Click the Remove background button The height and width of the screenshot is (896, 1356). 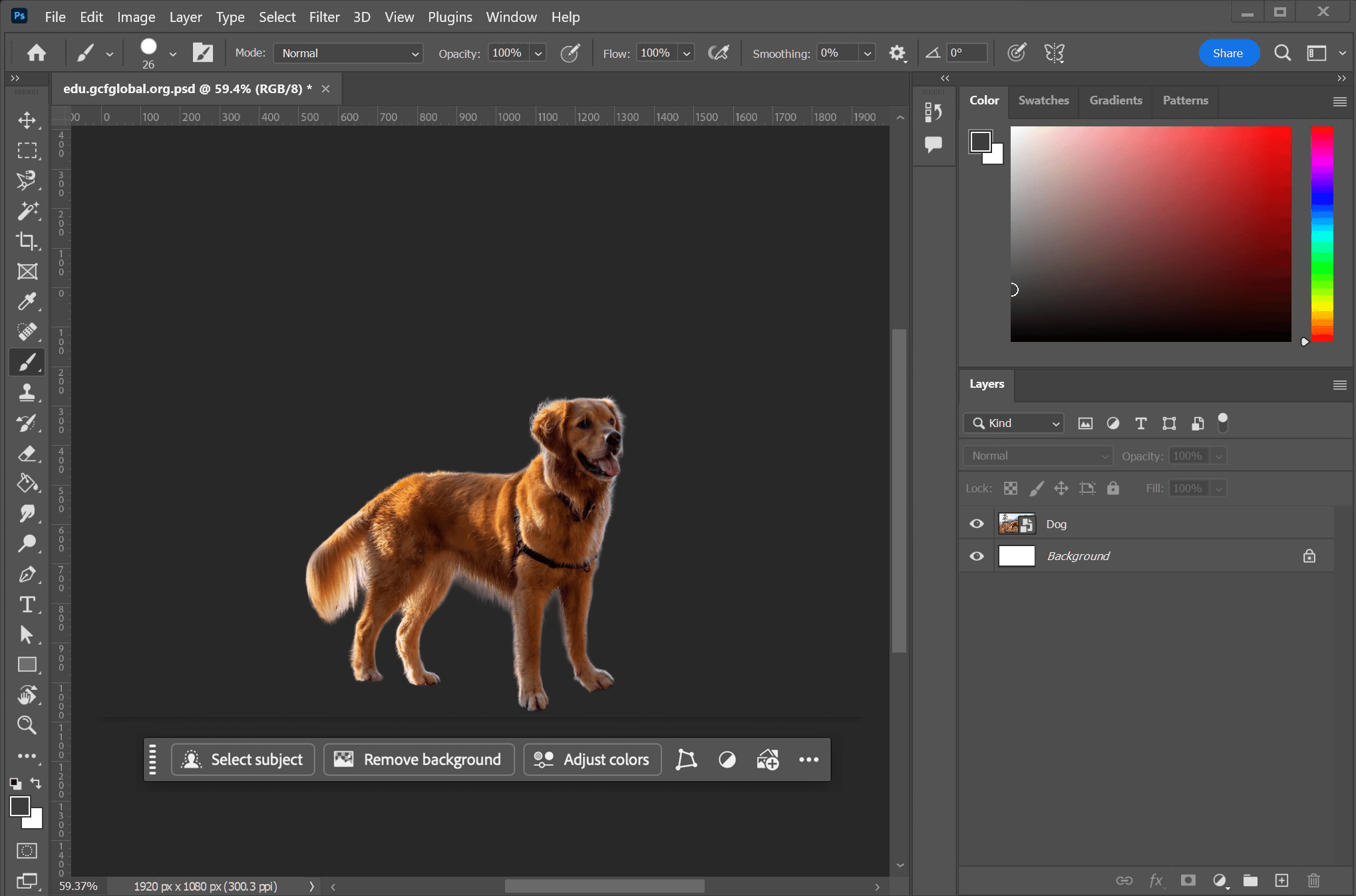pyautogui.click(x=418, y=759)
